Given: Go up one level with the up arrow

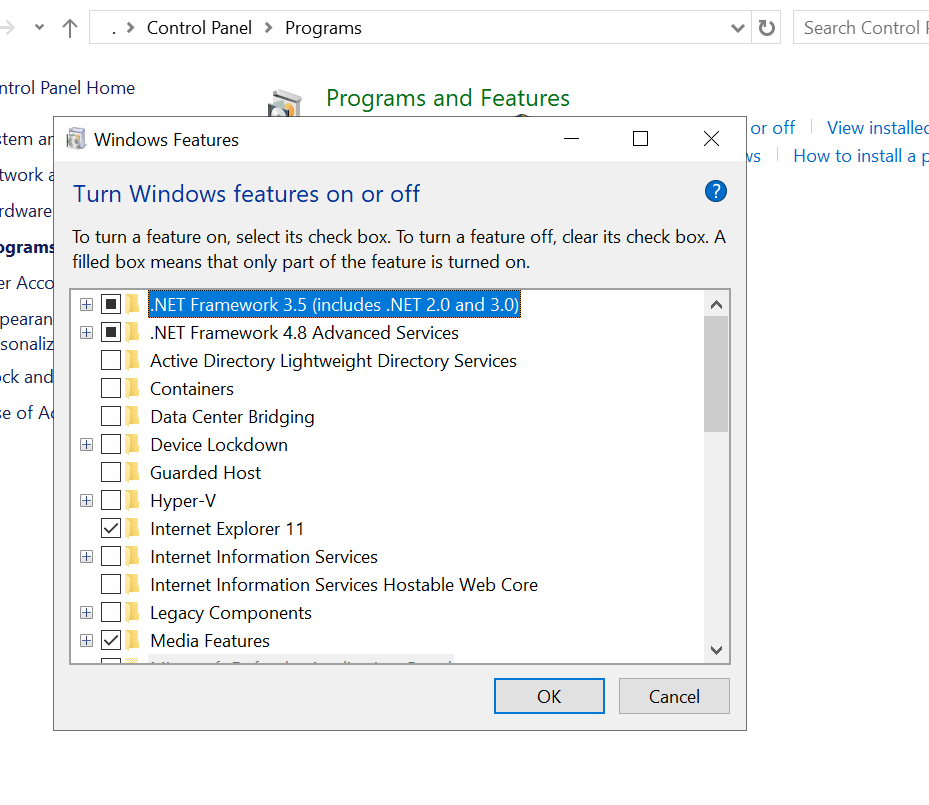Looking at the screenshot, I should [x=70, y=28].
